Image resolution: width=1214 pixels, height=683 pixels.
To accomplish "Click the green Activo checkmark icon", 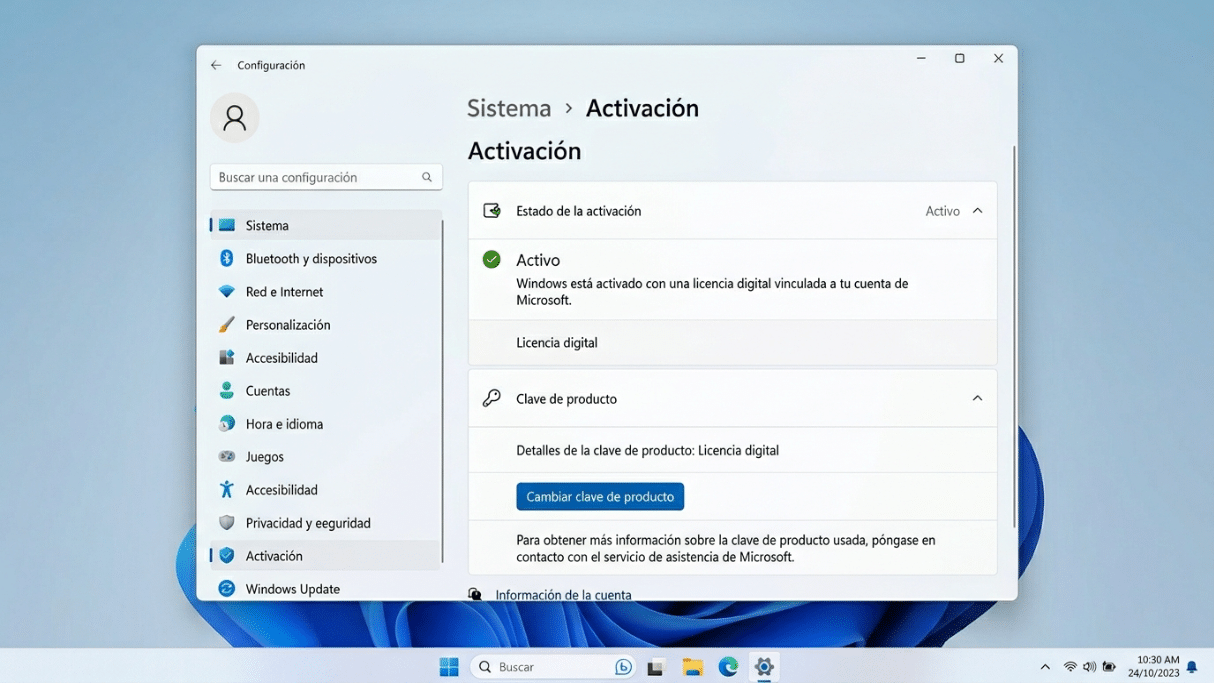I will click(491, 259).
